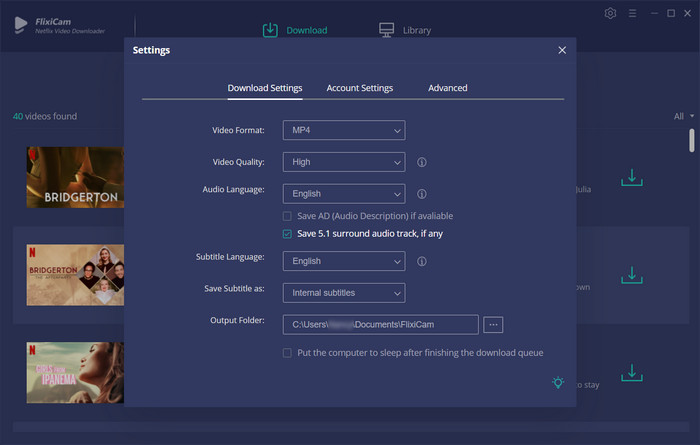The height and width of the screenshot is (445, 700).
Task: Click the 'Audio Language:' label
Action: [233, 190]
